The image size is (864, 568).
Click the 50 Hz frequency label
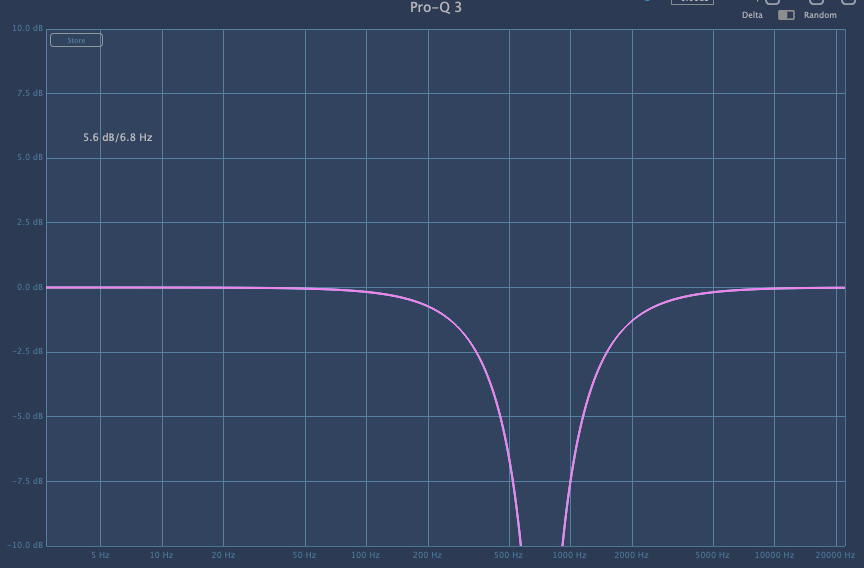[x=304, y=555]
